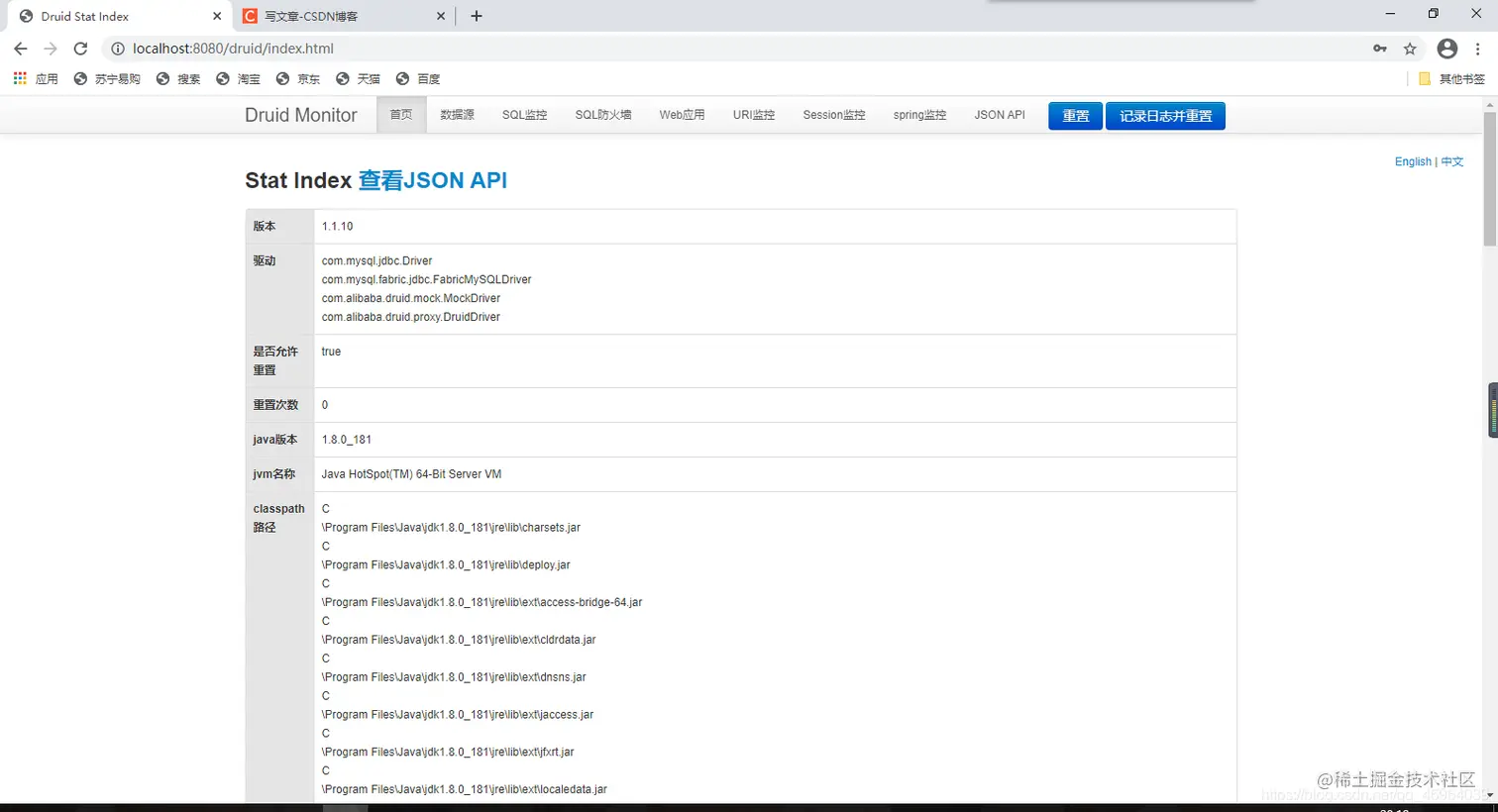
Task: Click the blue 重置 button
Action: [x=1075, y=116]
